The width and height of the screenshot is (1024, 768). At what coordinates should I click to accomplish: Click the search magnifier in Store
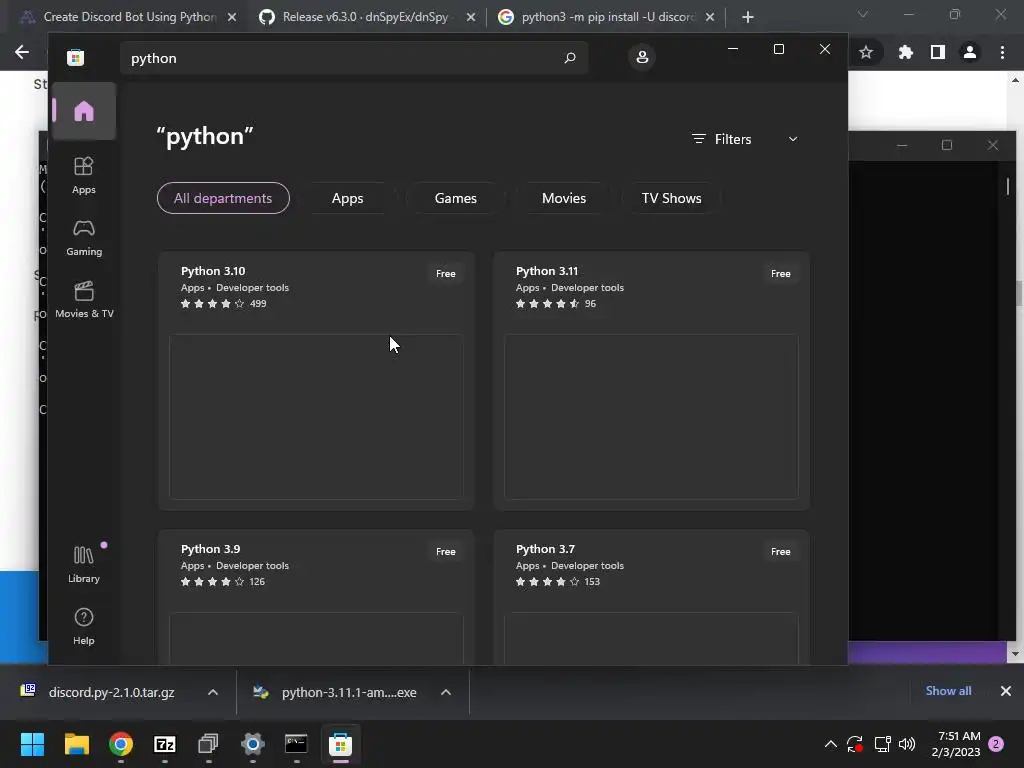click(x=569, y=58)
